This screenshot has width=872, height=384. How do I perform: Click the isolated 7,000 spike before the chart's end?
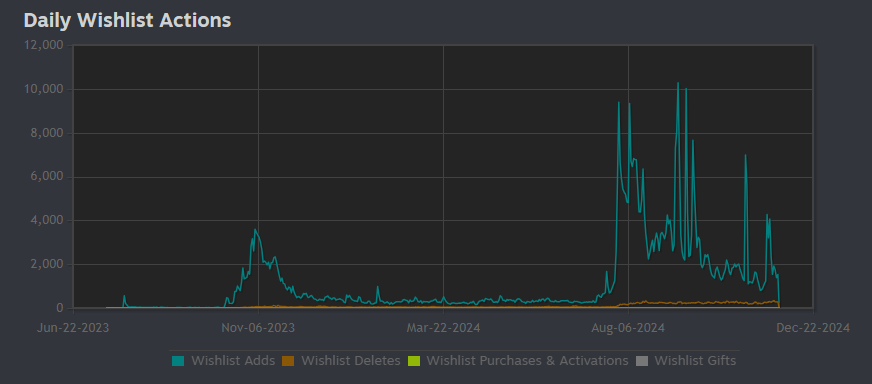click(745, 155)
